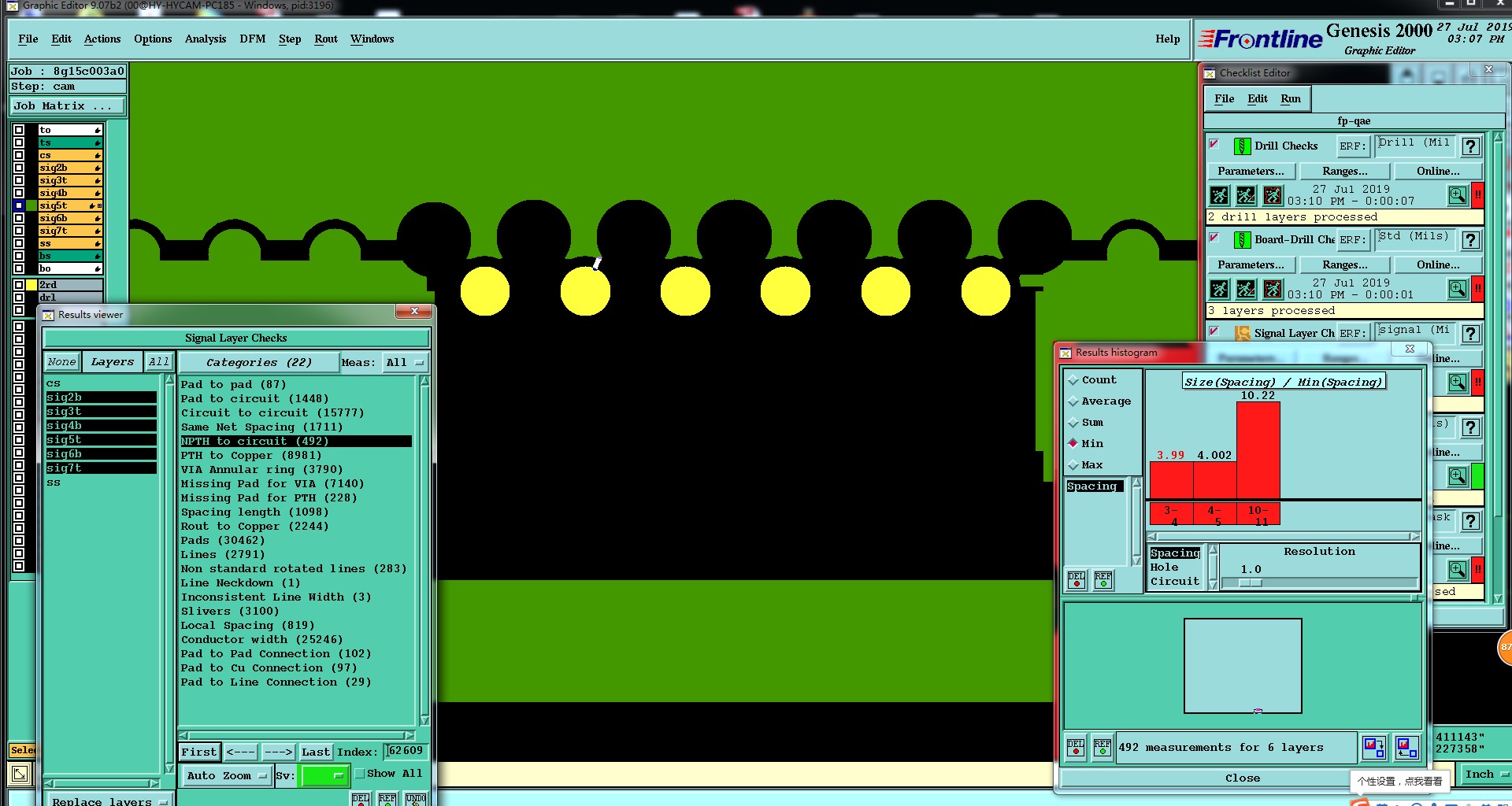Screen dimensions: 1512x806
Task: Open the Categories (22) tab
Action: (x=259, y=363)
